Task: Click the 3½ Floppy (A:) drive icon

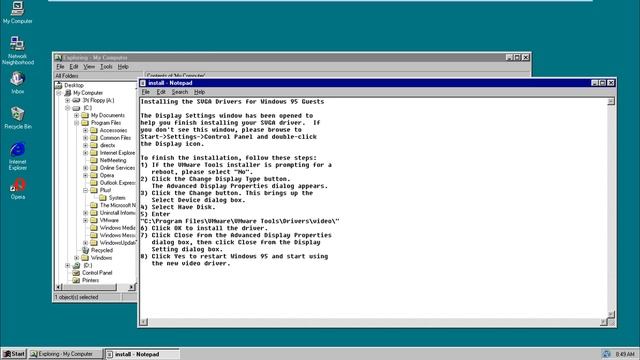Action: click(x=76, y=100)
